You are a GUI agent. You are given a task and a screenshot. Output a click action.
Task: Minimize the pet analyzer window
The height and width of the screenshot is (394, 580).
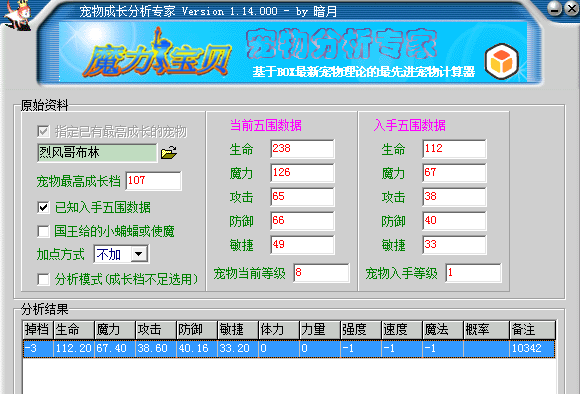click(x=555, y=9)
